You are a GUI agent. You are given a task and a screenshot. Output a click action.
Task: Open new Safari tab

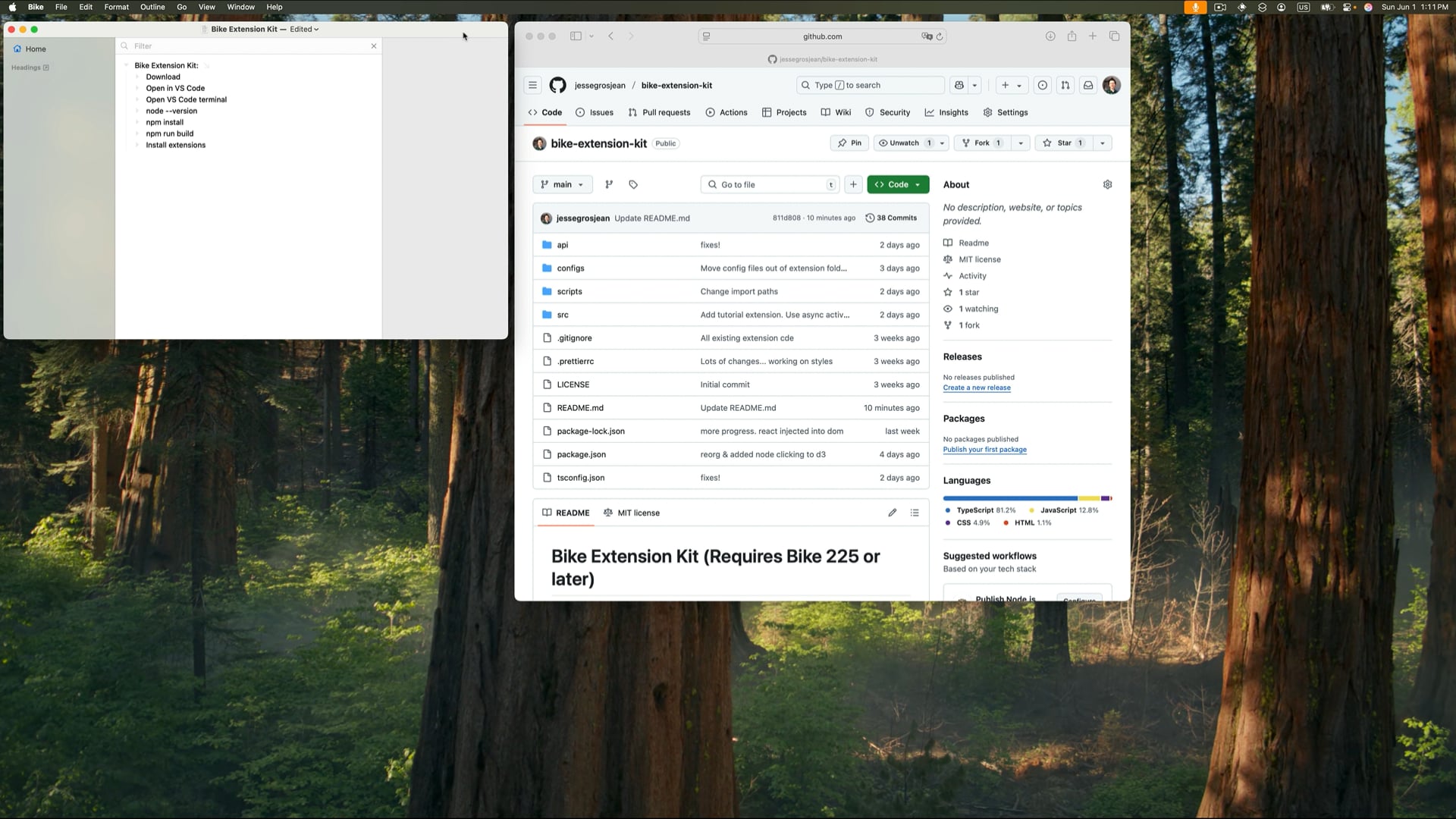point(1093,36)
